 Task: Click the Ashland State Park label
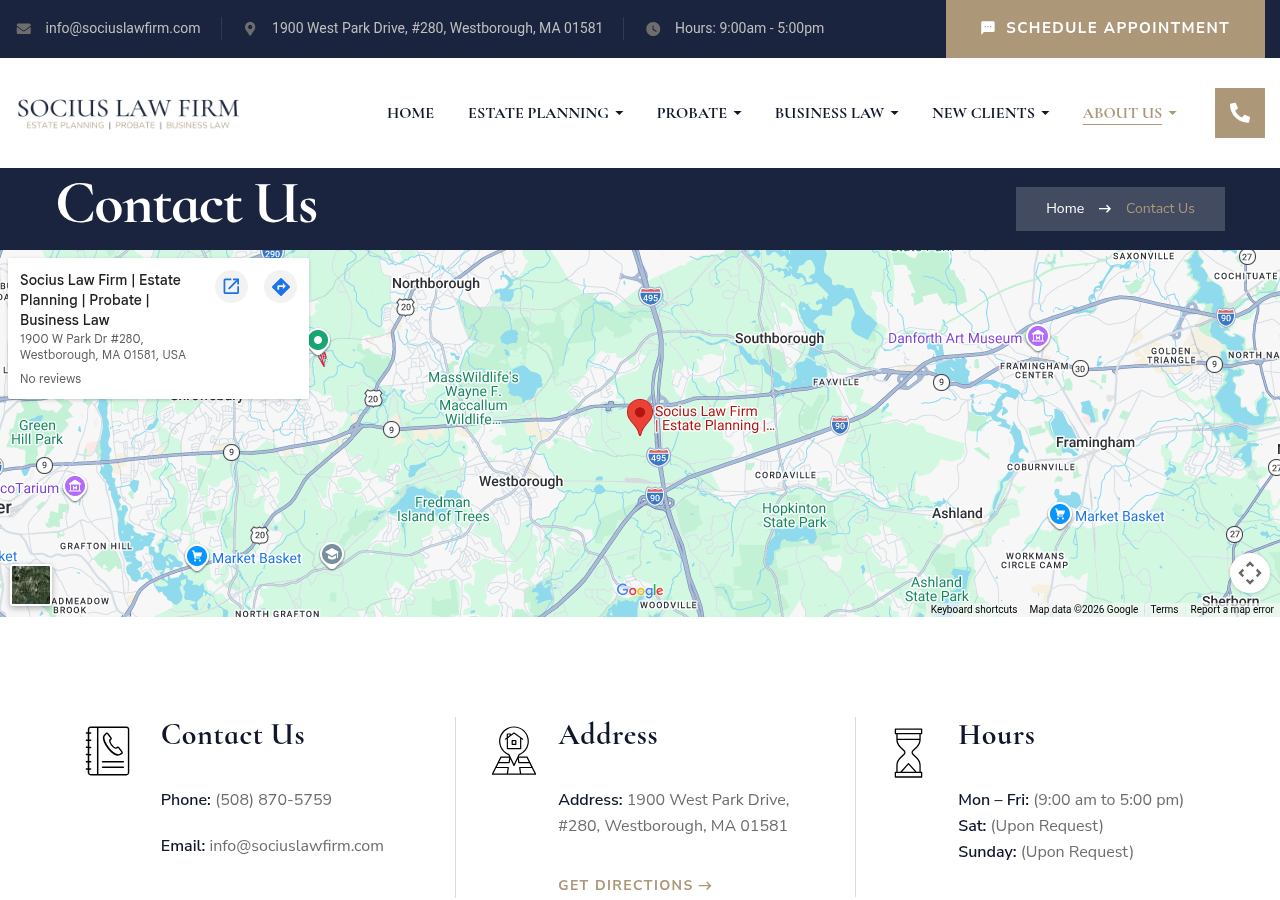936,589
